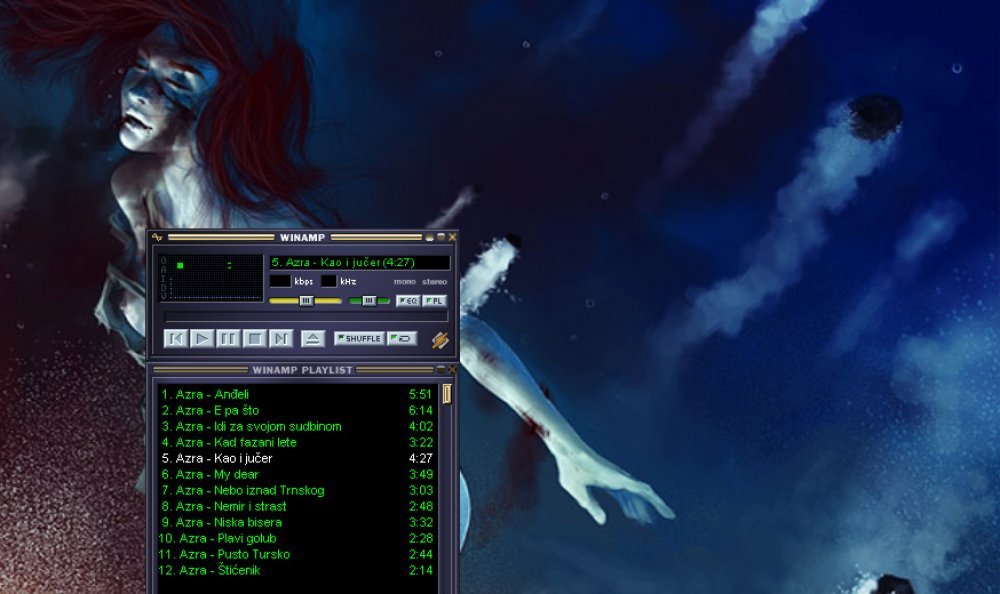Click the song position seek bar
The height and width of the screenshot is (594, 1000).
click(306, 316)
